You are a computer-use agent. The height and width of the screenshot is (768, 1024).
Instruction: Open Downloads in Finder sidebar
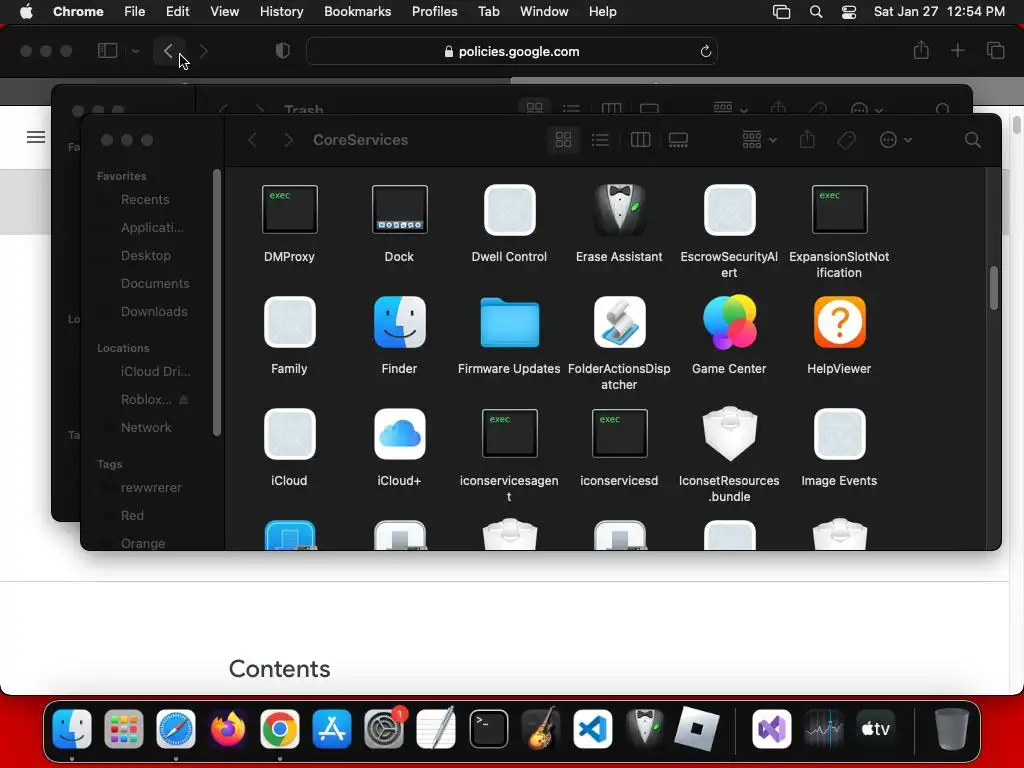click(x=154, y=312)
